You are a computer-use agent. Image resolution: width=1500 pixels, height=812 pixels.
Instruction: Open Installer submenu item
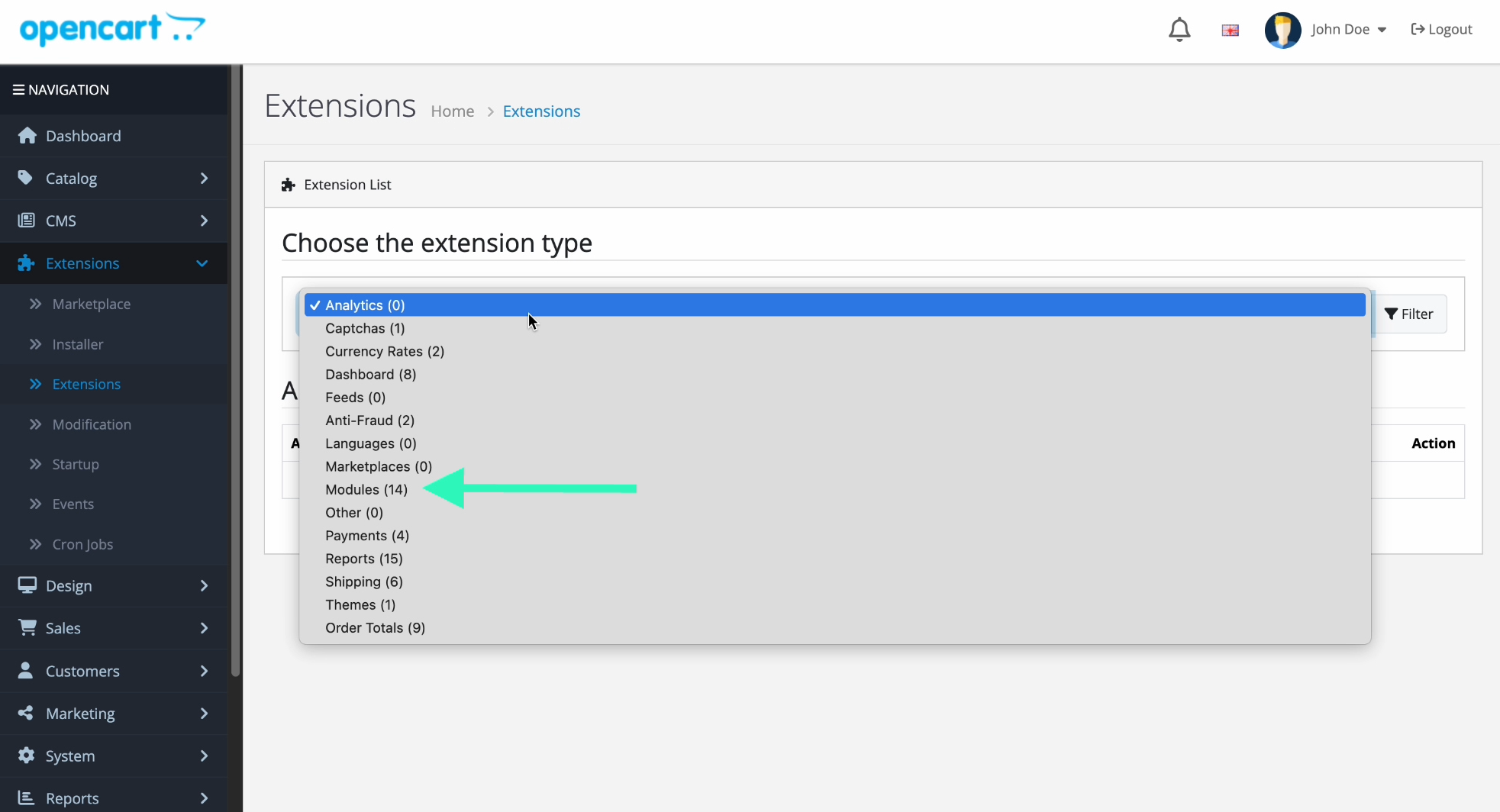point(114,344)
